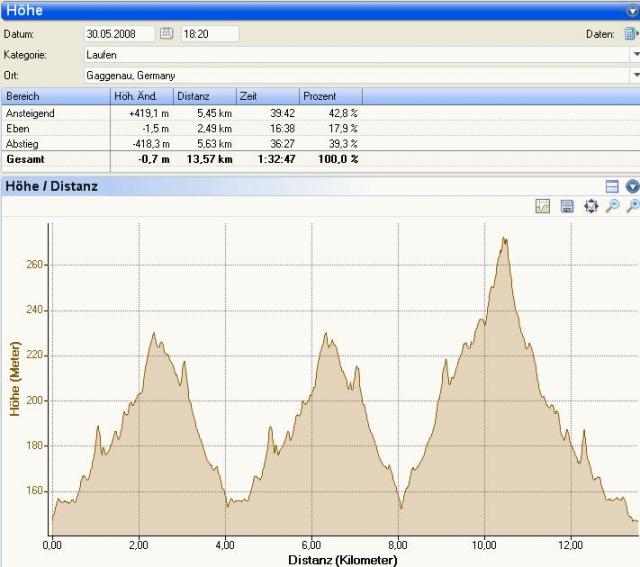The width and height of the screenshot is (640, 567).
Task: Click the Datum field showing 30.05.2008
Action: point(119,34)
